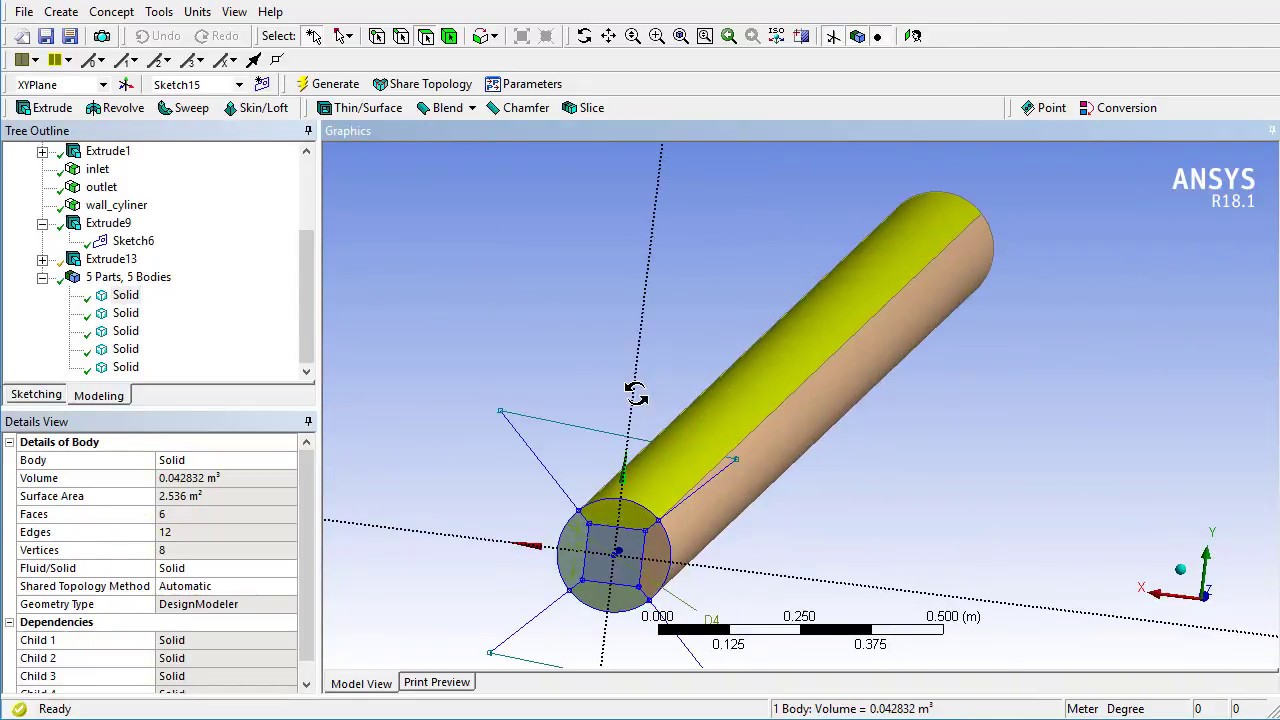Select the Chamfer tool
The width and height of the screenshot is (1280, 720).
pyautogui.click(x=517, y=108)
